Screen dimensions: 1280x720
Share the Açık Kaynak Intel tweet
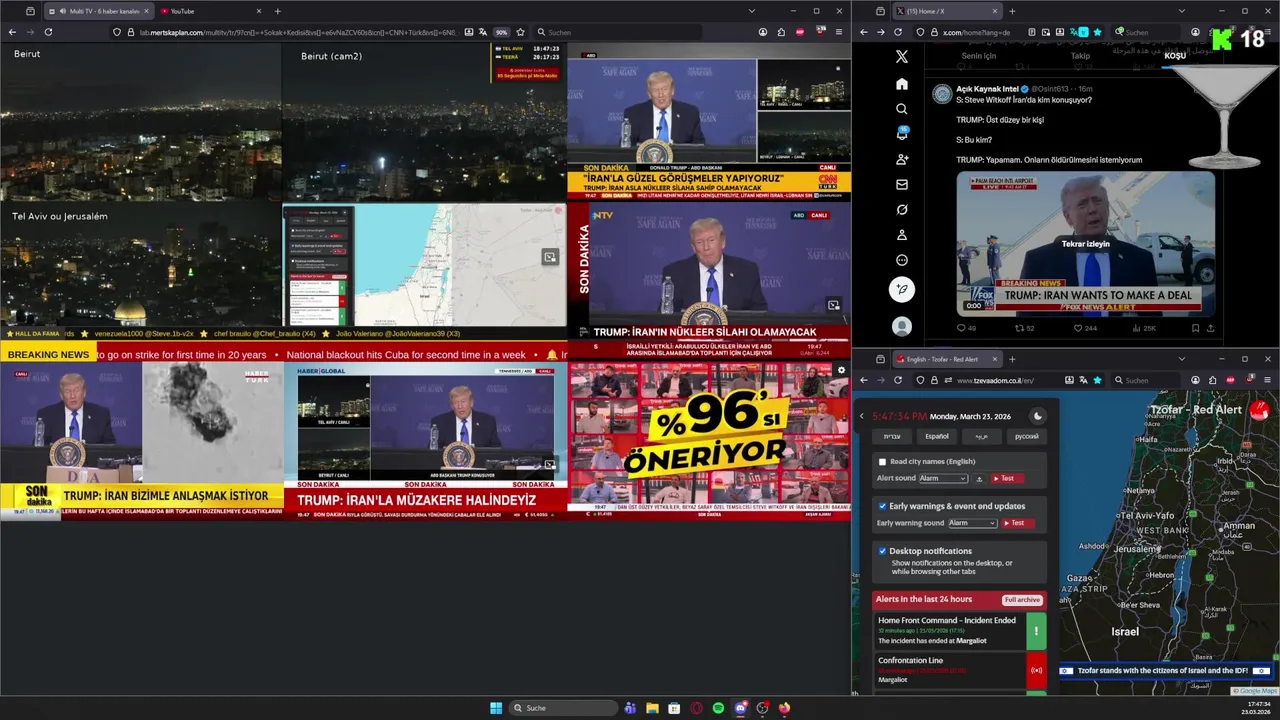click(1211, 328)
